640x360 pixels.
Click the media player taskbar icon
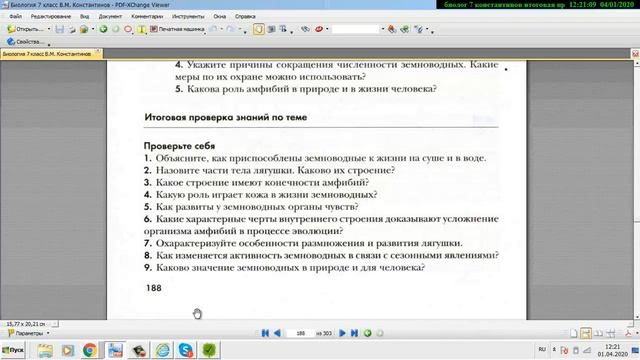click(68, 350)
